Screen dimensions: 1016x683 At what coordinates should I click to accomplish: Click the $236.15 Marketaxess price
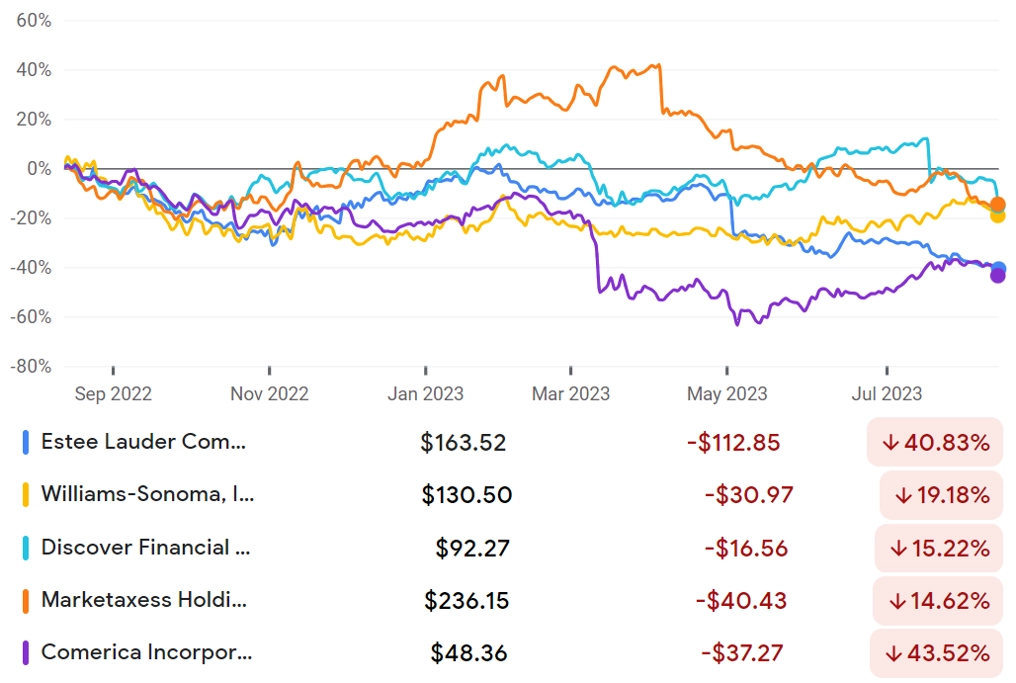pyautogui.click(x=467, y=601)
